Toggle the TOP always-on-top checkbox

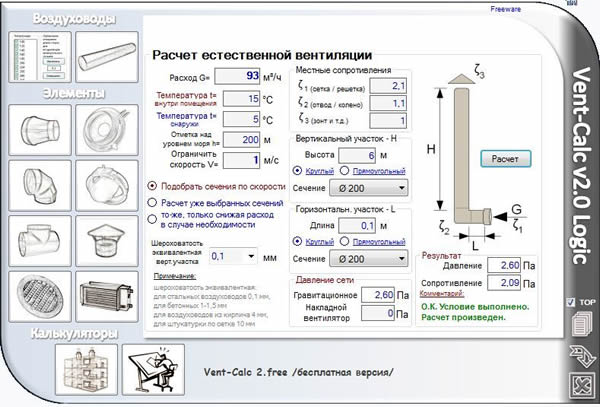point(571,302)
